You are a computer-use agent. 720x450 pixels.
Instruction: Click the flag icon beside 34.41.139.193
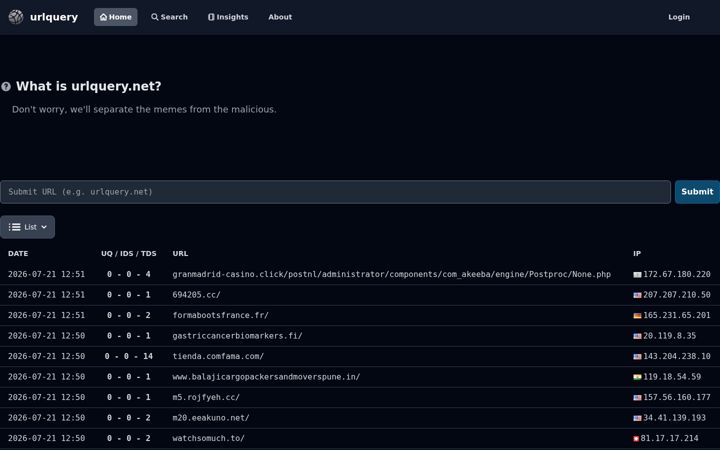coord(637,418)
